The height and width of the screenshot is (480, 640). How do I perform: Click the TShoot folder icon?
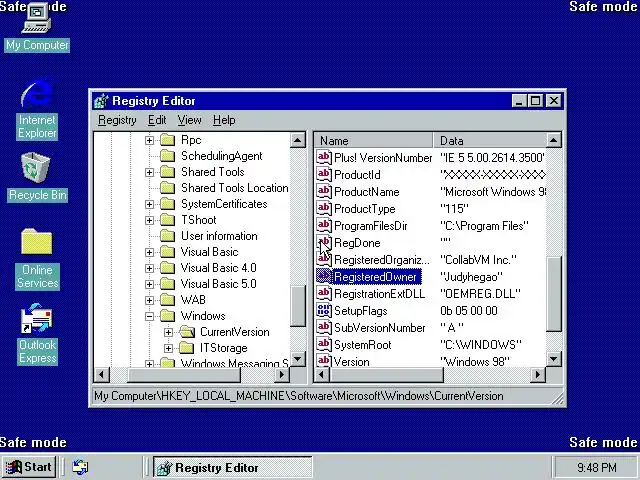click(167, 220)
